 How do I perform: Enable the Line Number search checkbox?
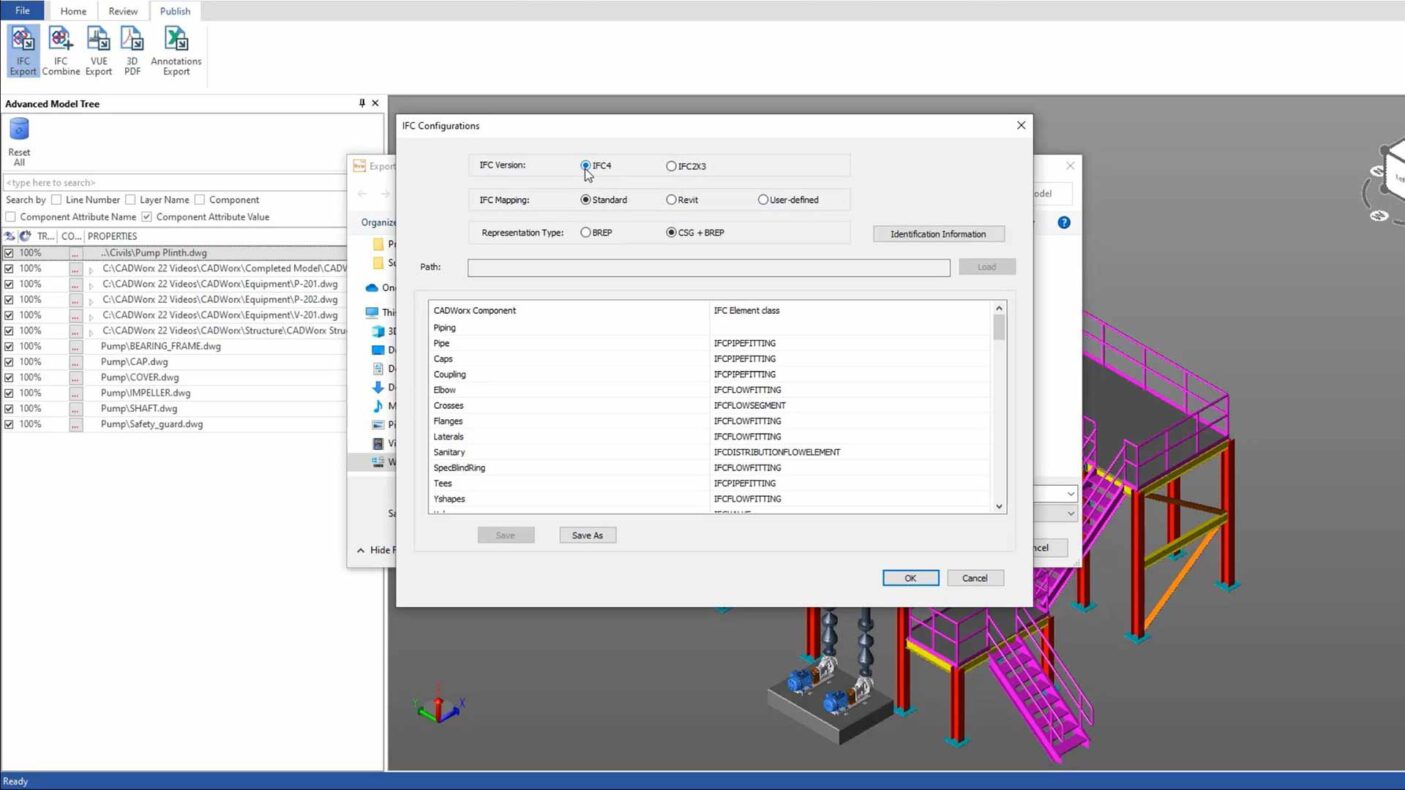56,200
